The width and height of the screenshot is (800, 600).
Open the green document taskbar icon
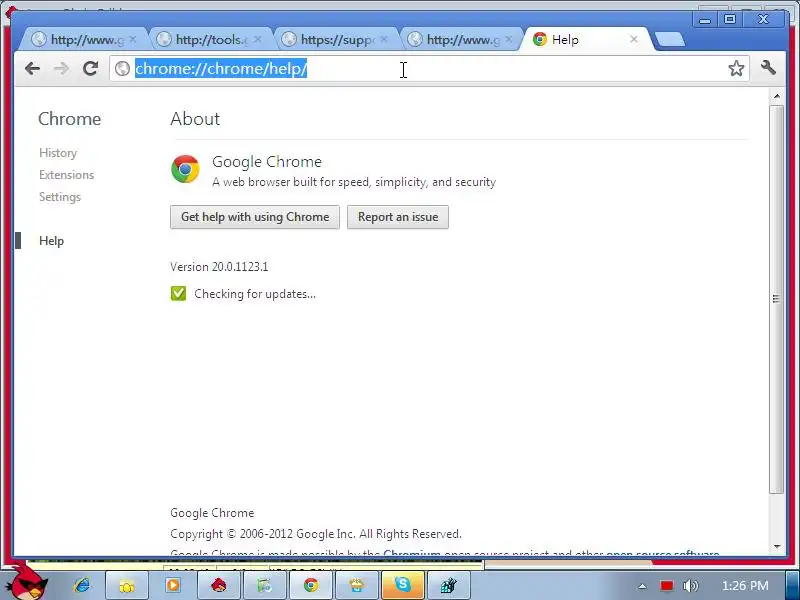(x=264, y=585)
